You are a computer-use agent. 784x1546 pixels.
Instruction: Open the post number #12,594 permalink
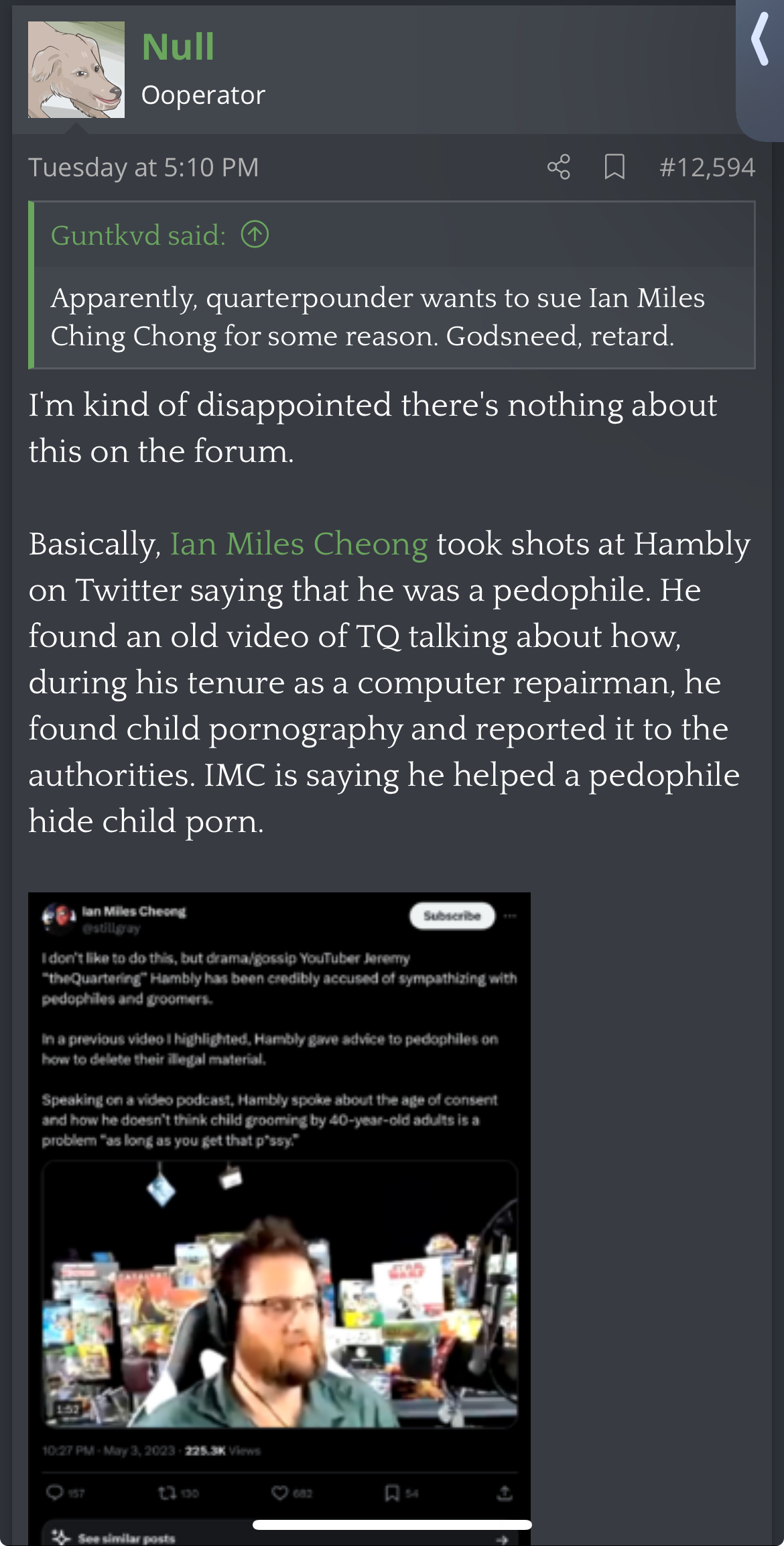[x=707, y=167]
